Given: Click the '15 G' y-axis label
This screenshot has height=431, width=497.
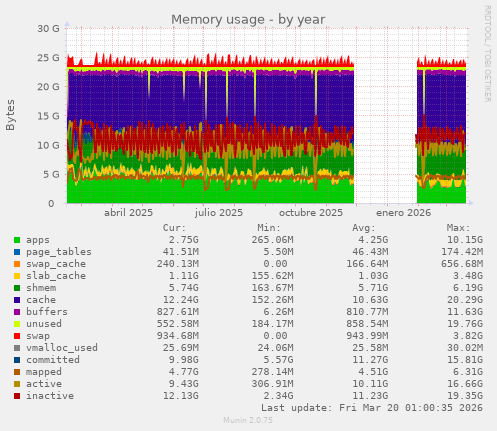Looking at the screenshot, I should pos(48,116).
